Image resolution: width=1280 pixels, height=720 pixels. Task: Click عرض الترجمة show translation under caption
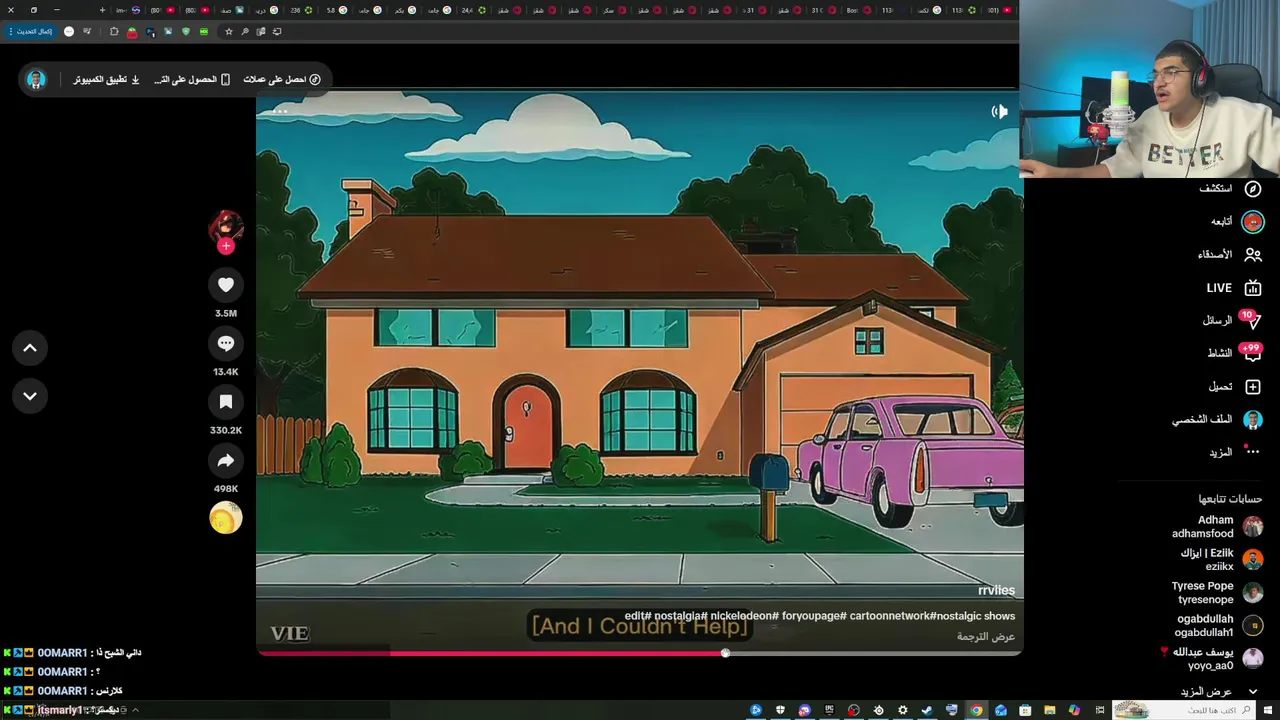tap(986, 637)
